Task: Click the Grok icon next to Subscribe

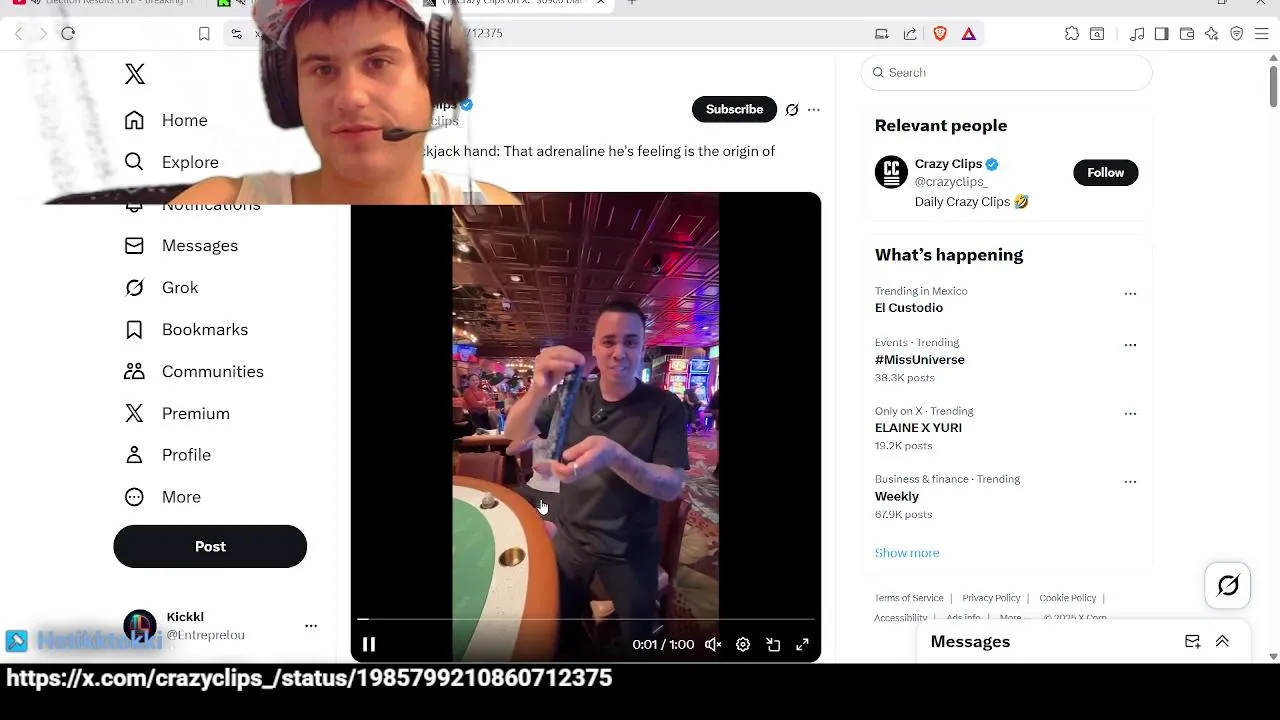Action: coord(792,110)
